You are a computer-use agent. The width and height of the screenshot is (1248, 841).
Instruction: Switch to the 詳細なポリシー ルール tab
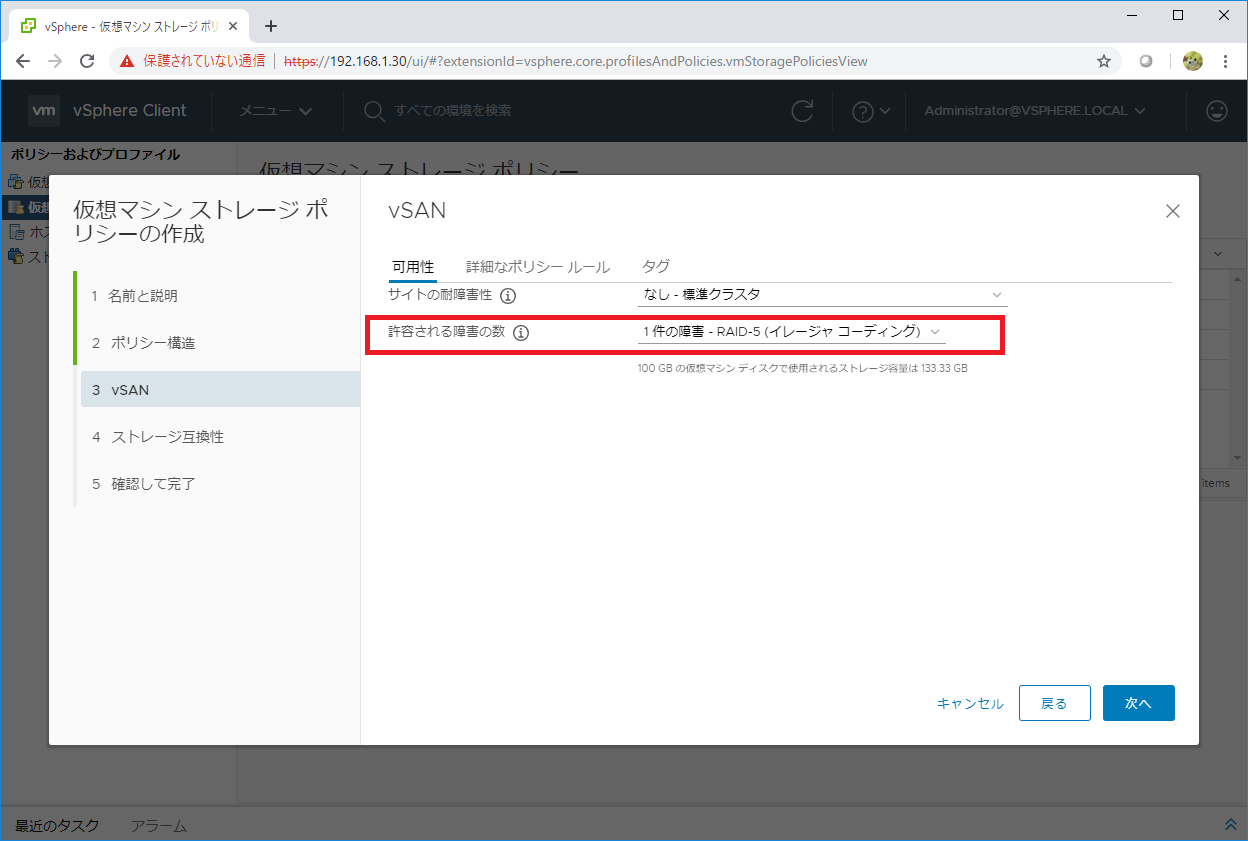538,267
